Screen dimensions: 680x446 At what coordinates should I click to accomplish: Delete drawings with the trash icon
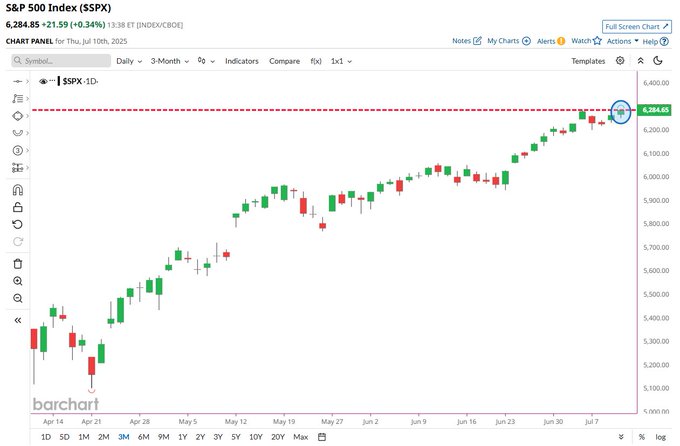coord(18,264)
